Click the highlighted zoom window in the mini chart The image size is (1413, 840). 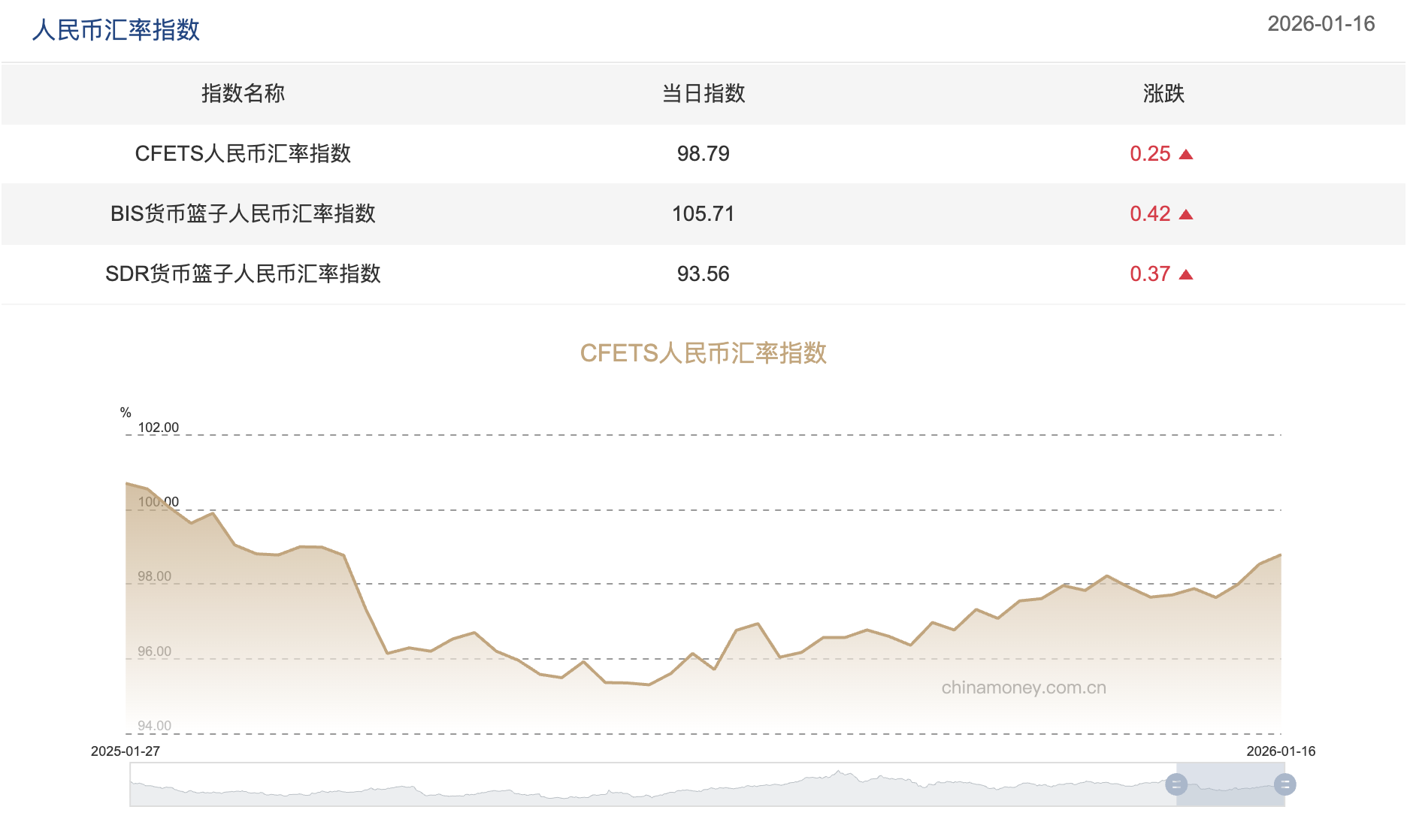click(x=1230, y=785)
